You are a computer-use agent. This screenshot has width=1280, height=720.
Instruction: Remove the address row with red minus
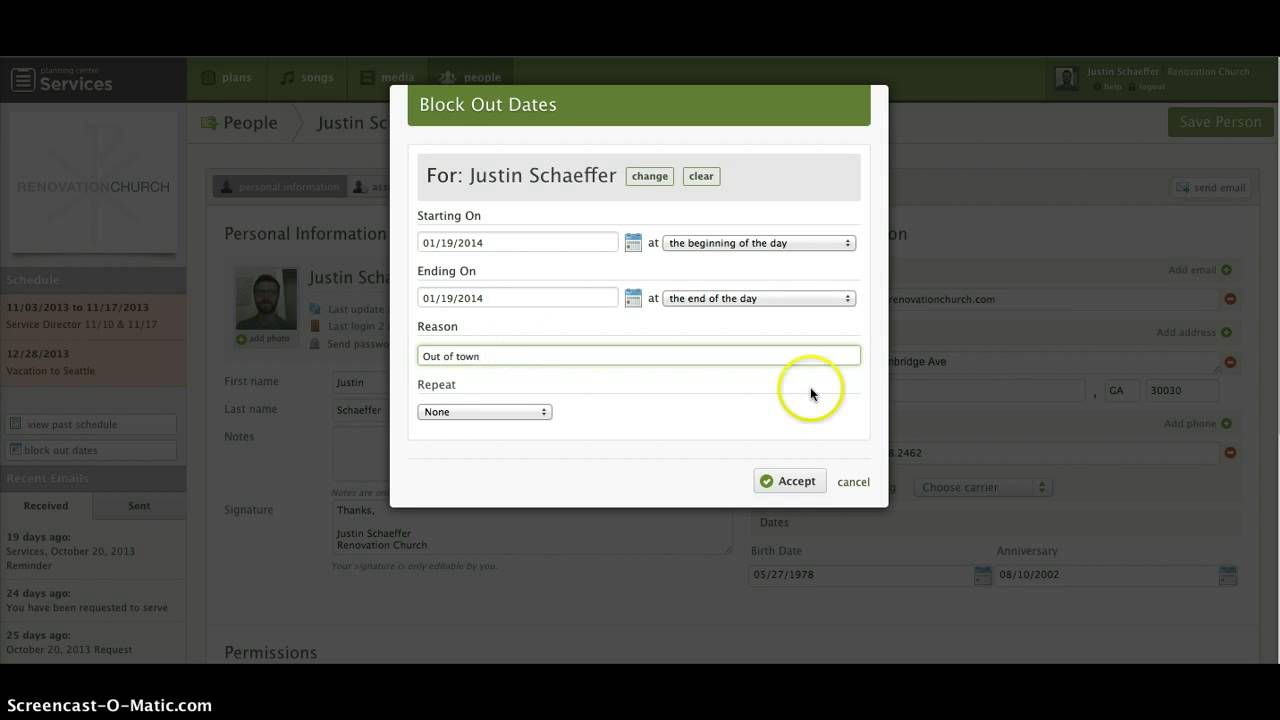tap(1230, 362)
